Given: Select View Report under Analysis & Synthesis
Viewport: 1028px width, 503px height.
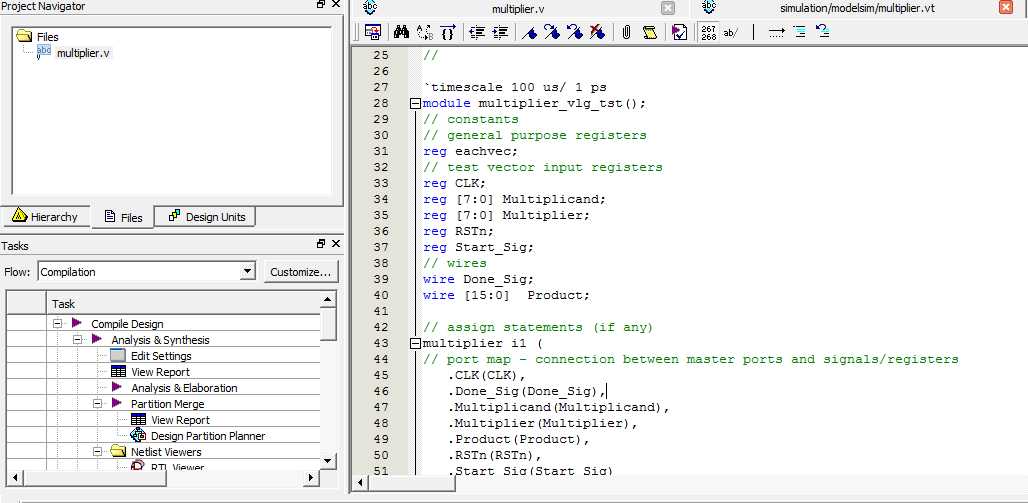Looking at the screenshot, I should pos(161,372).
